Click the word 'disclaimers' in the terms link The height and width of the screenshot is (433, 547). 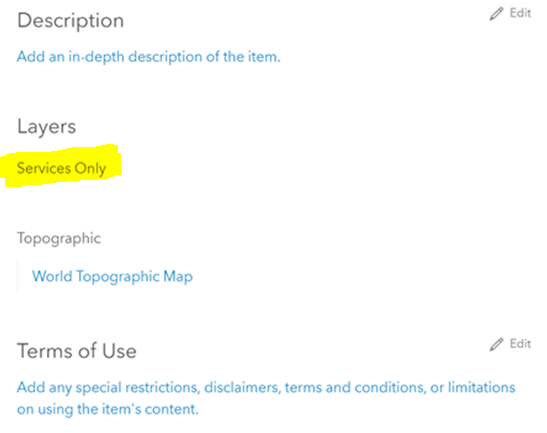243,388
